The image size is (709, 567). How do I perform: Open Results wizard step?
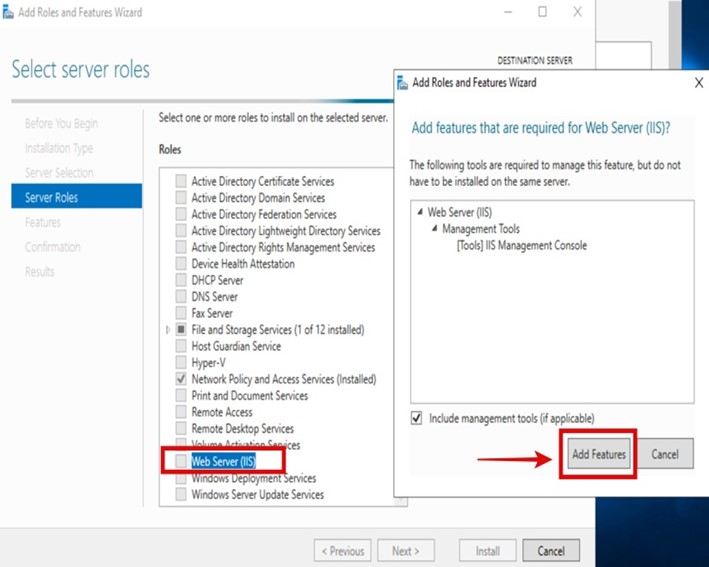[39, 271]
